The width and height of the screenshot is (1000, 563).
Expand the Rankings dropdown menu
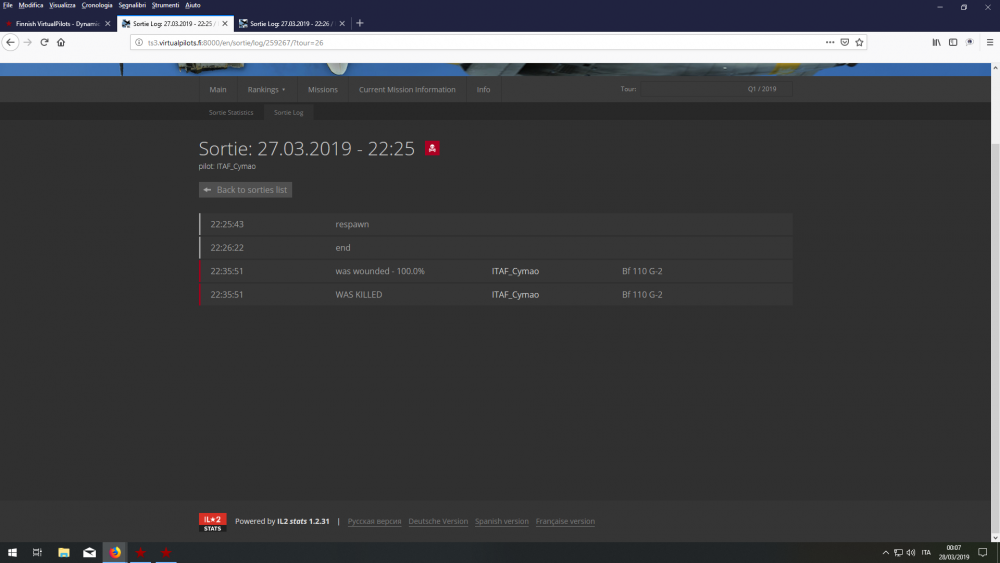(266, 90)
